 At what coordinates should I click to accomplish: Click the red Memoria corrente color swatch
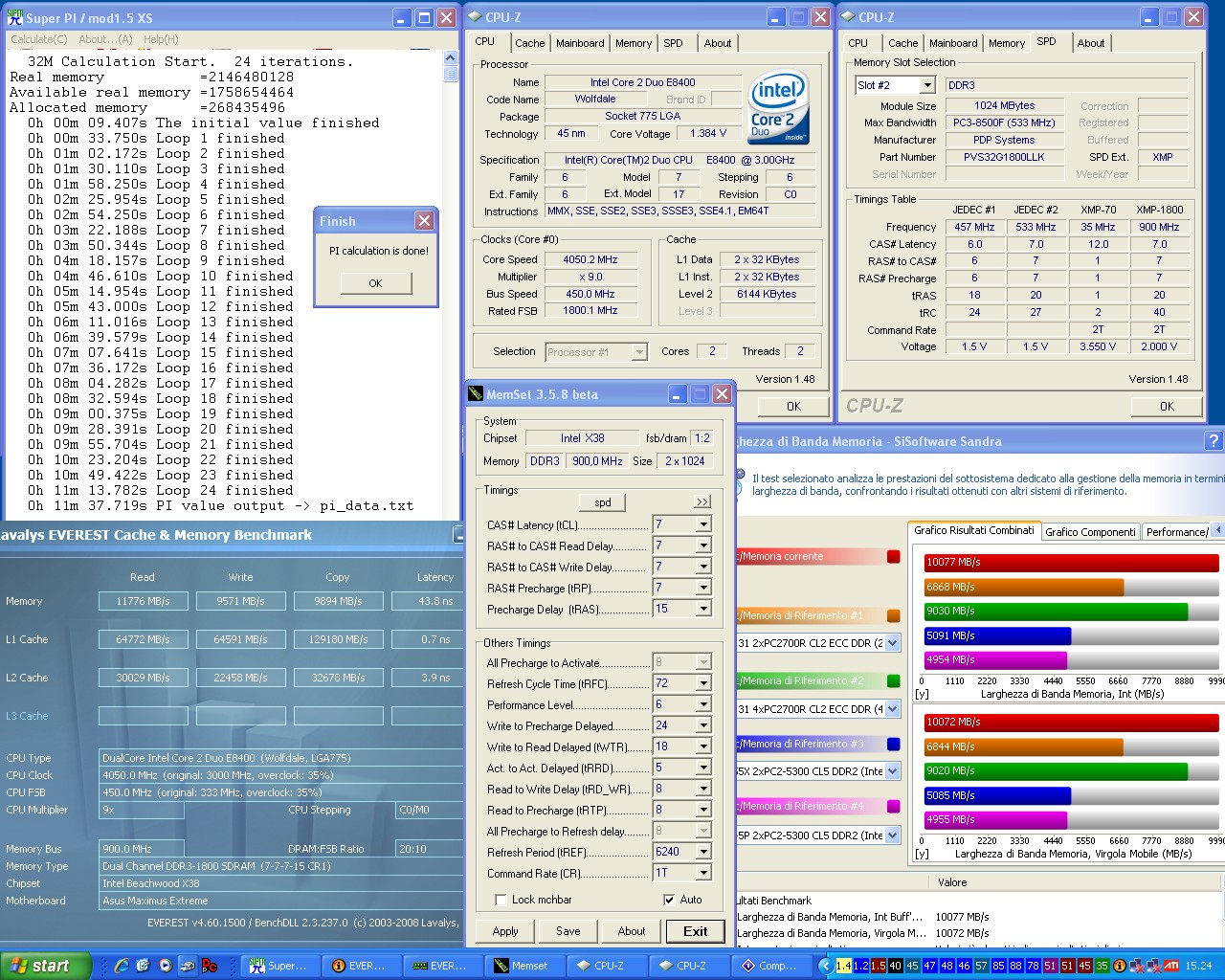[x=893, y=556]
